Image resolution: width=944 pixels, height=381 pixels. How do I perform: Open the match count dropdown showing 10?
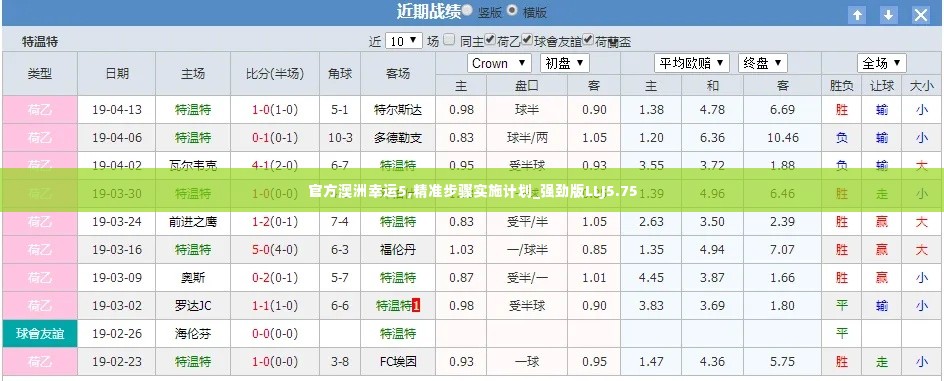pos(403,41)
